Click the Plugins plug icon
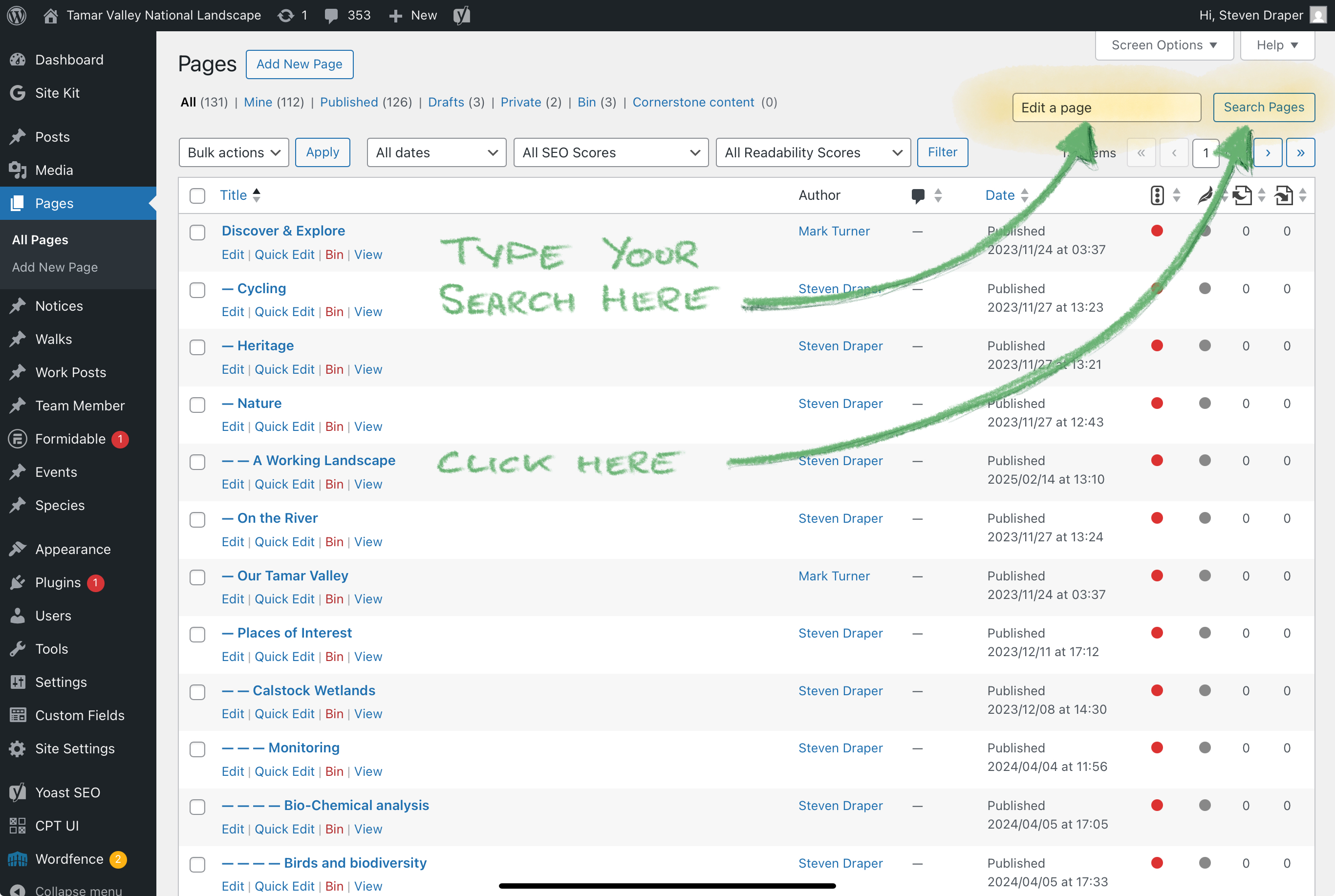Screen dimensions: 1335x896 pyautogui.click(x=18, y=582)
